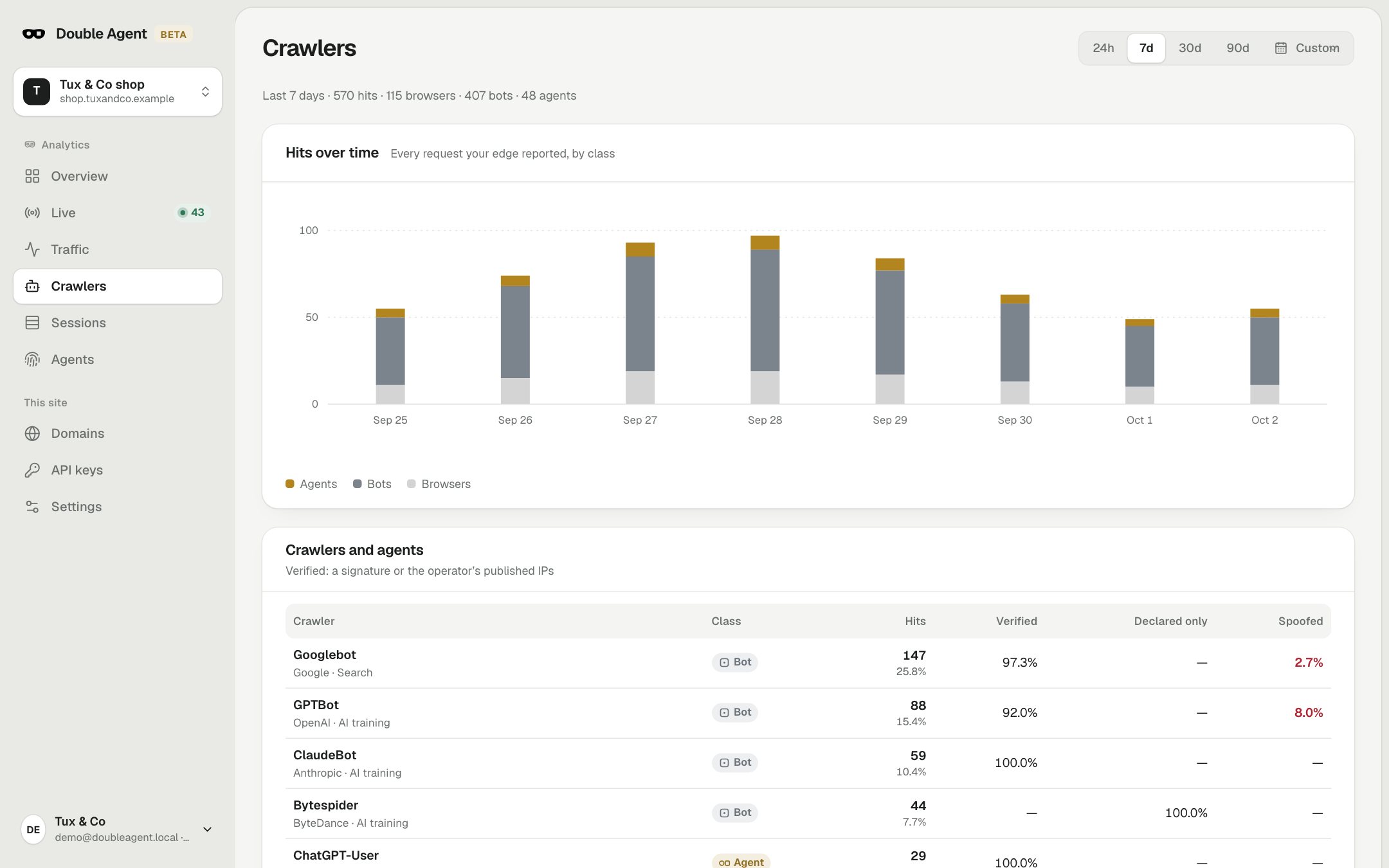
Task: Open the Custom date range picker
Action: tap(1307, 48)
